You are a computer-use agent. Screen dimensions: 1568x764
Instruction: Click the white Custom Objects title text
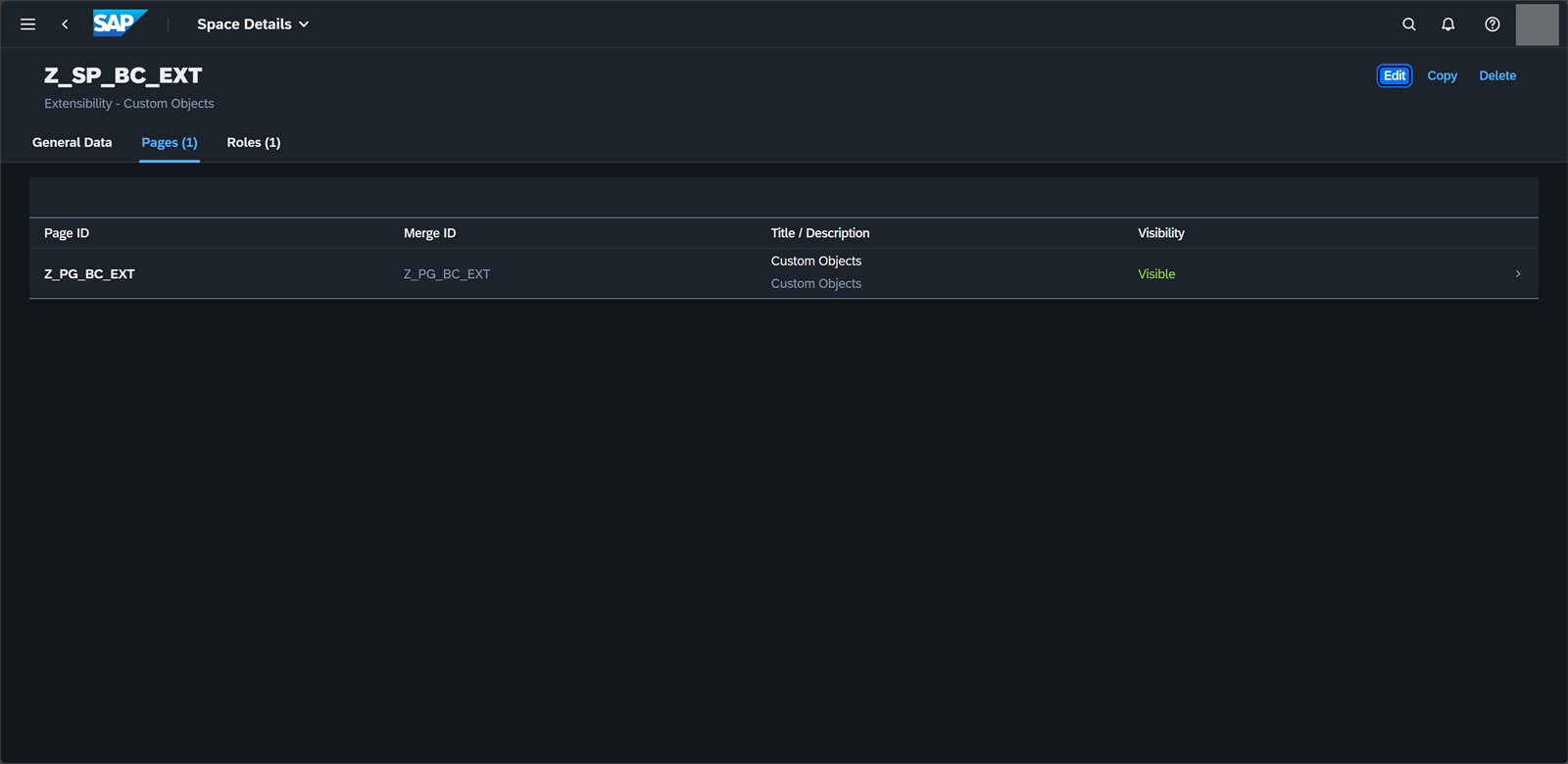[x=816, y=262]
